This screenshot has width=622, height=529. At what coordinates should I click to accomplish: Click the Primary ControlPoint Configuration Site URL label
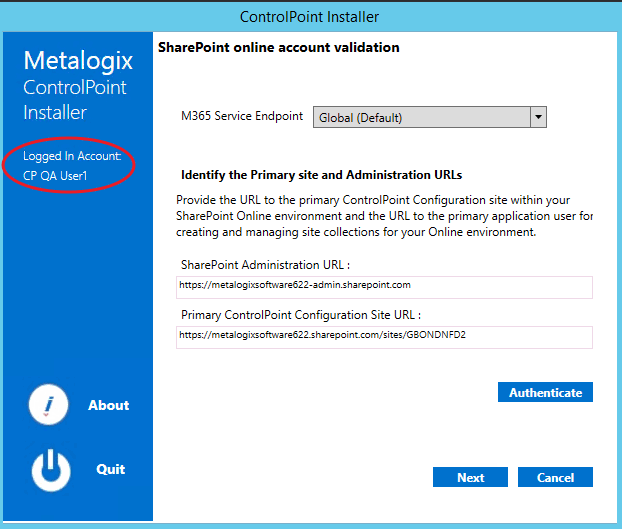pos(301,314)
